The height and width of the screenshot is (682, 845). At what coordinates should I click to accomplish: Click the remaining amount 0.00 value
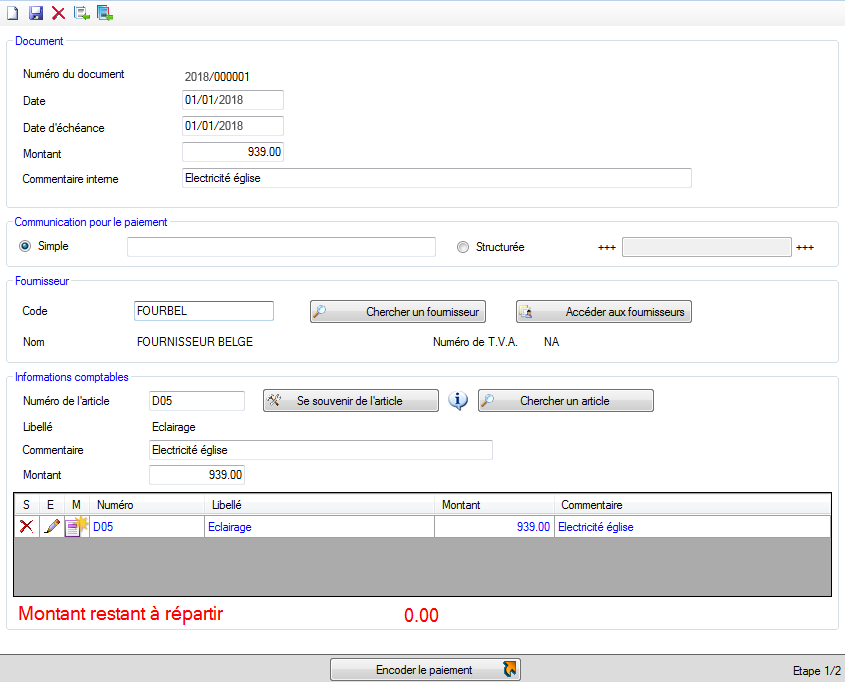[421, 615]
